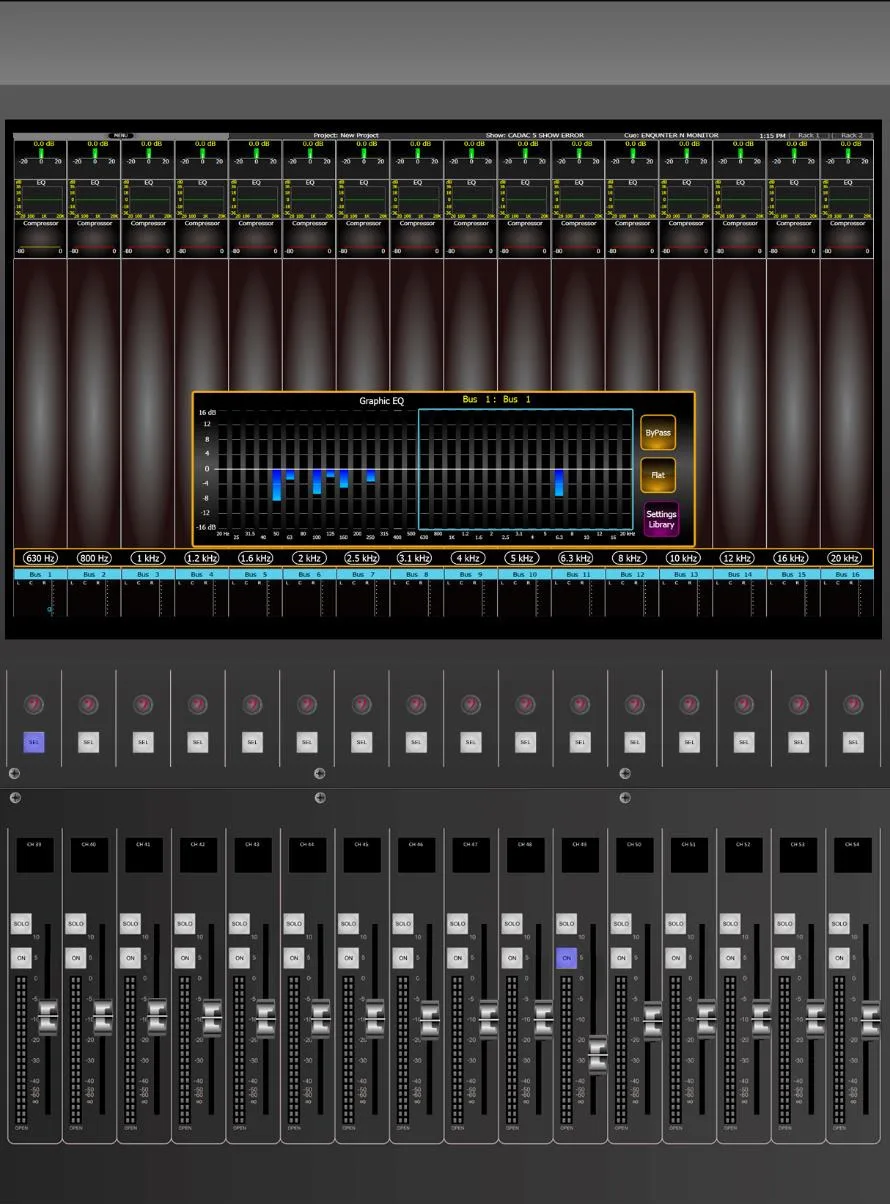
Task: Open the EQ graph for Bus 4
Action: tap(202, 199)
